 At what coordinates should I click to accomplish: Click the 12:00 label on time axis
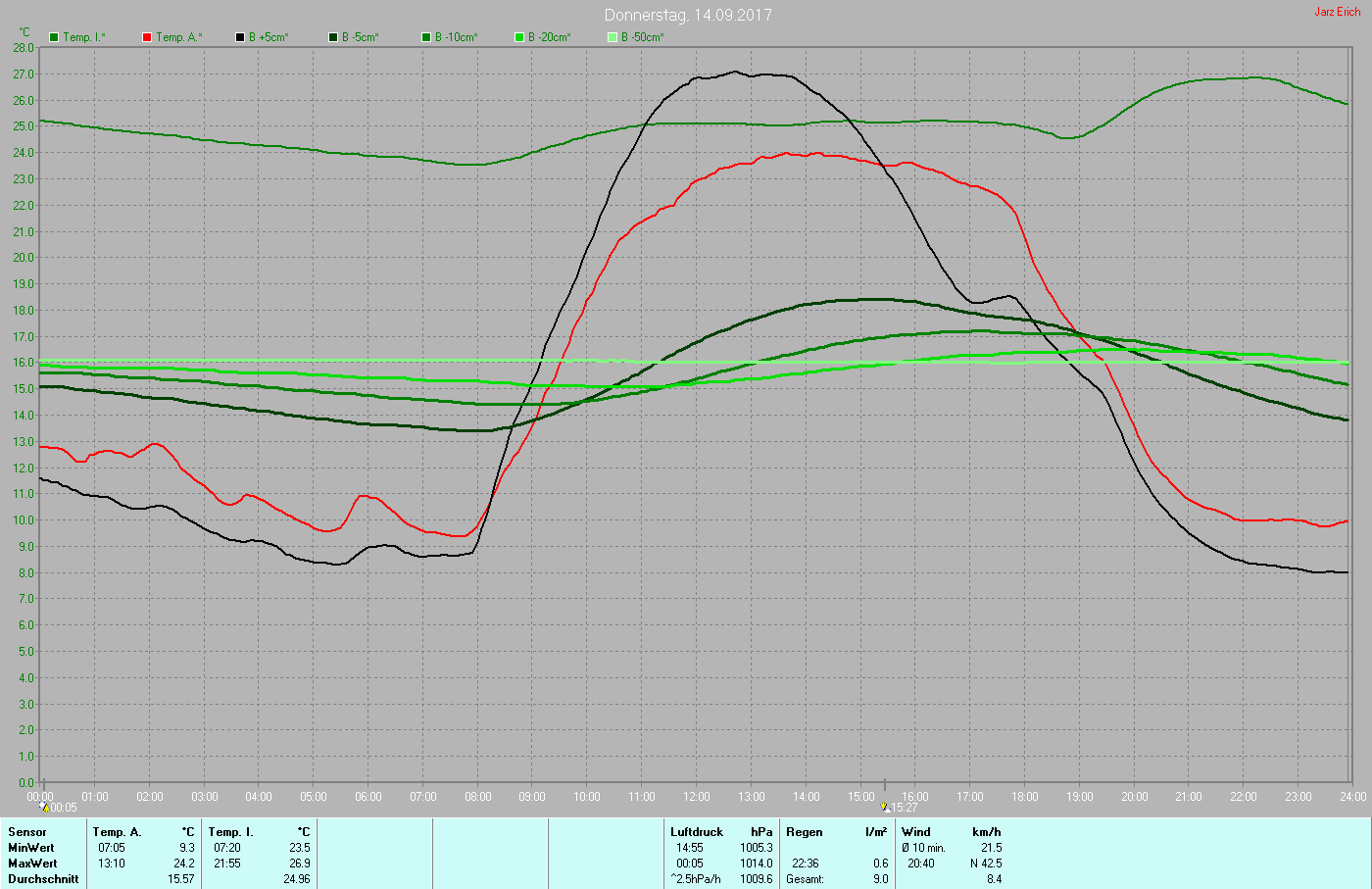[x=697, y=797]
